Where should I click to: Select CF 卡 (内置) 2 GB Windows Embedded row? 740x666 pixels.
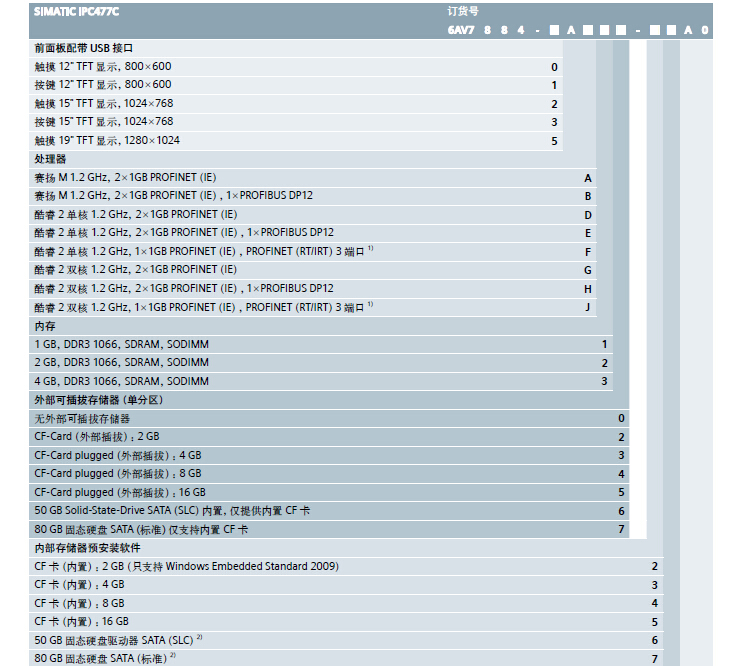pos(186,566)
